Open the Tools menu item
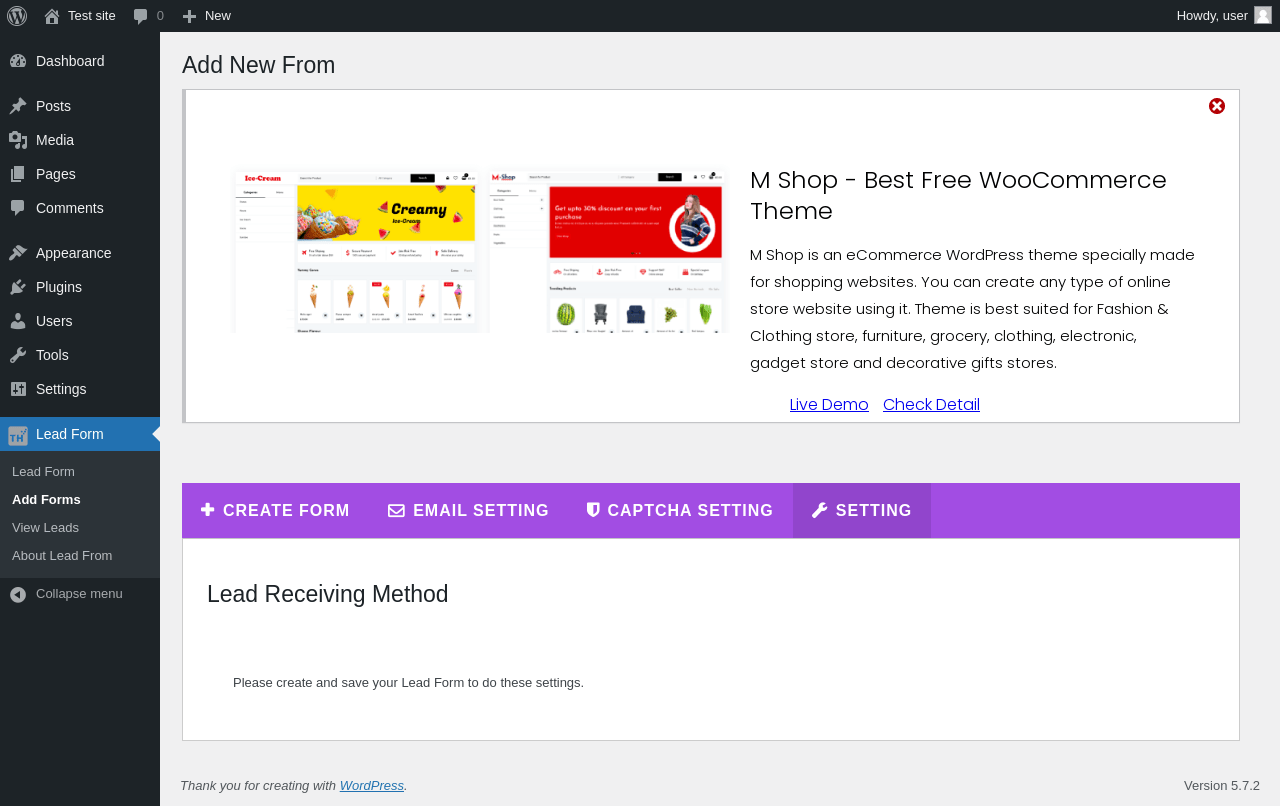This screenshot has height=806, width=1280. 80,355
